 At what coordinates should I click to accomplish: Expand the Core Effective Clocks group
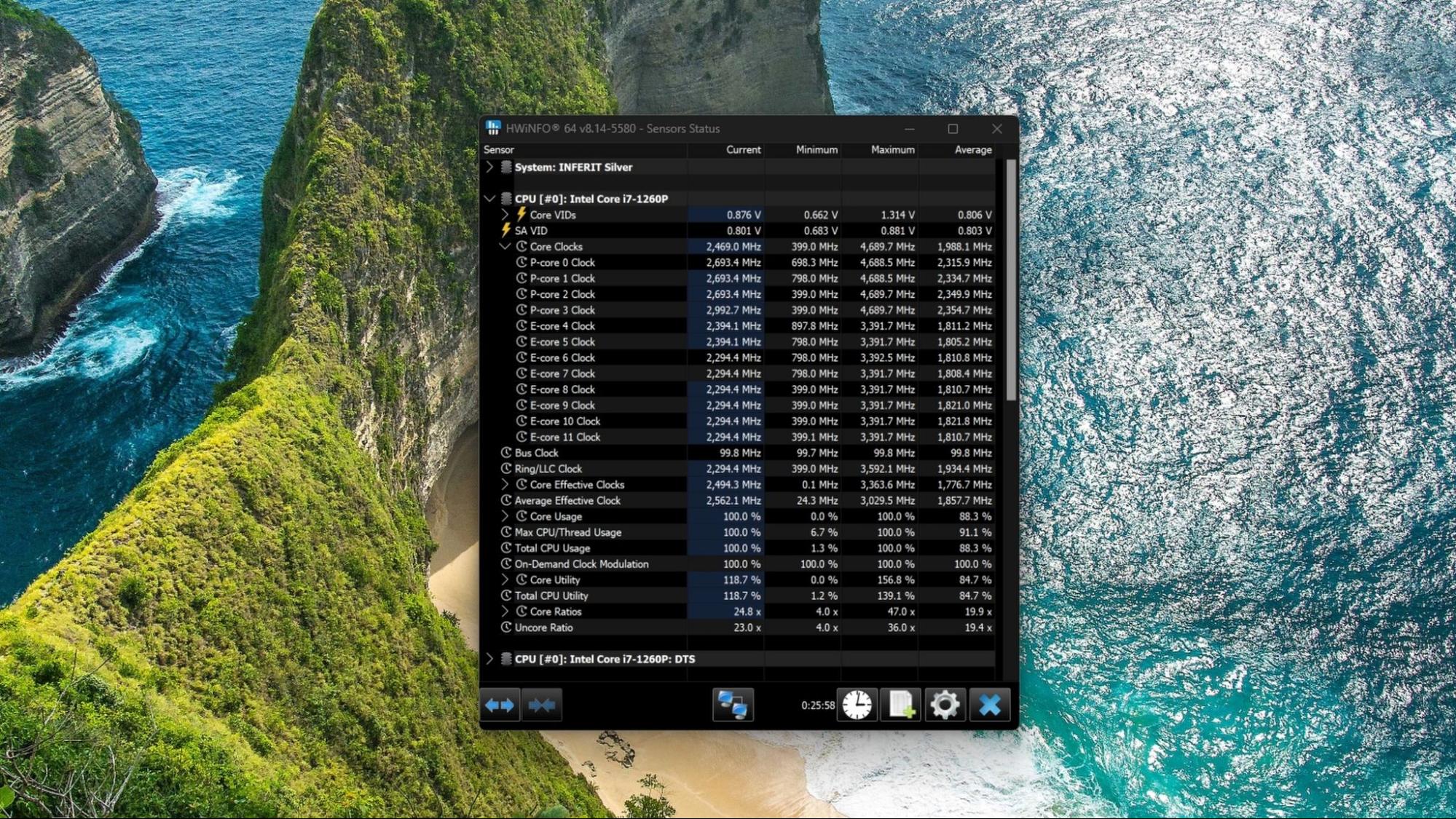tap(505, 485)
